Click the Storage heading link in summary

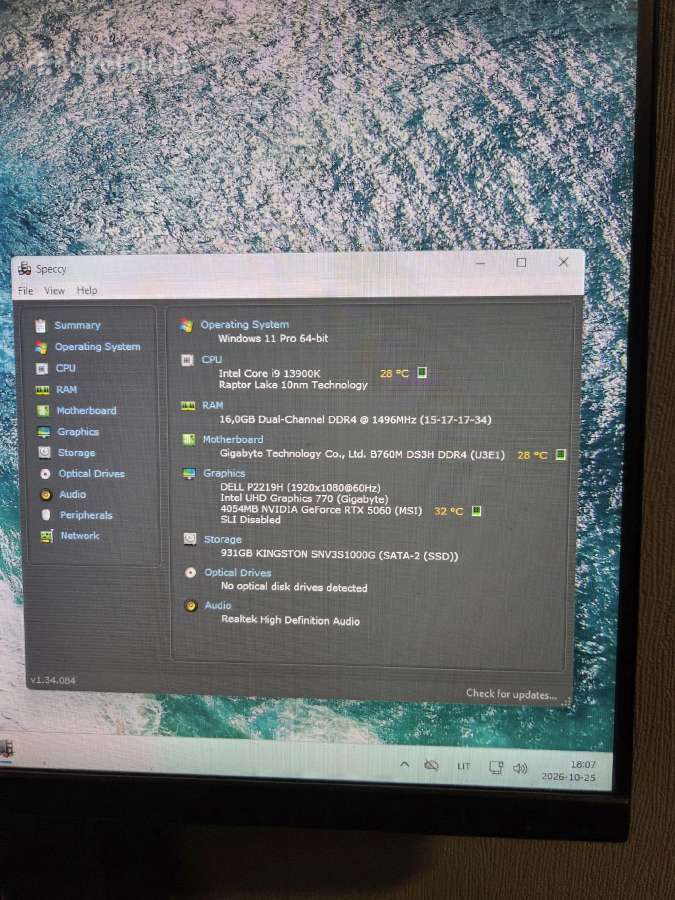pos(223,540)
